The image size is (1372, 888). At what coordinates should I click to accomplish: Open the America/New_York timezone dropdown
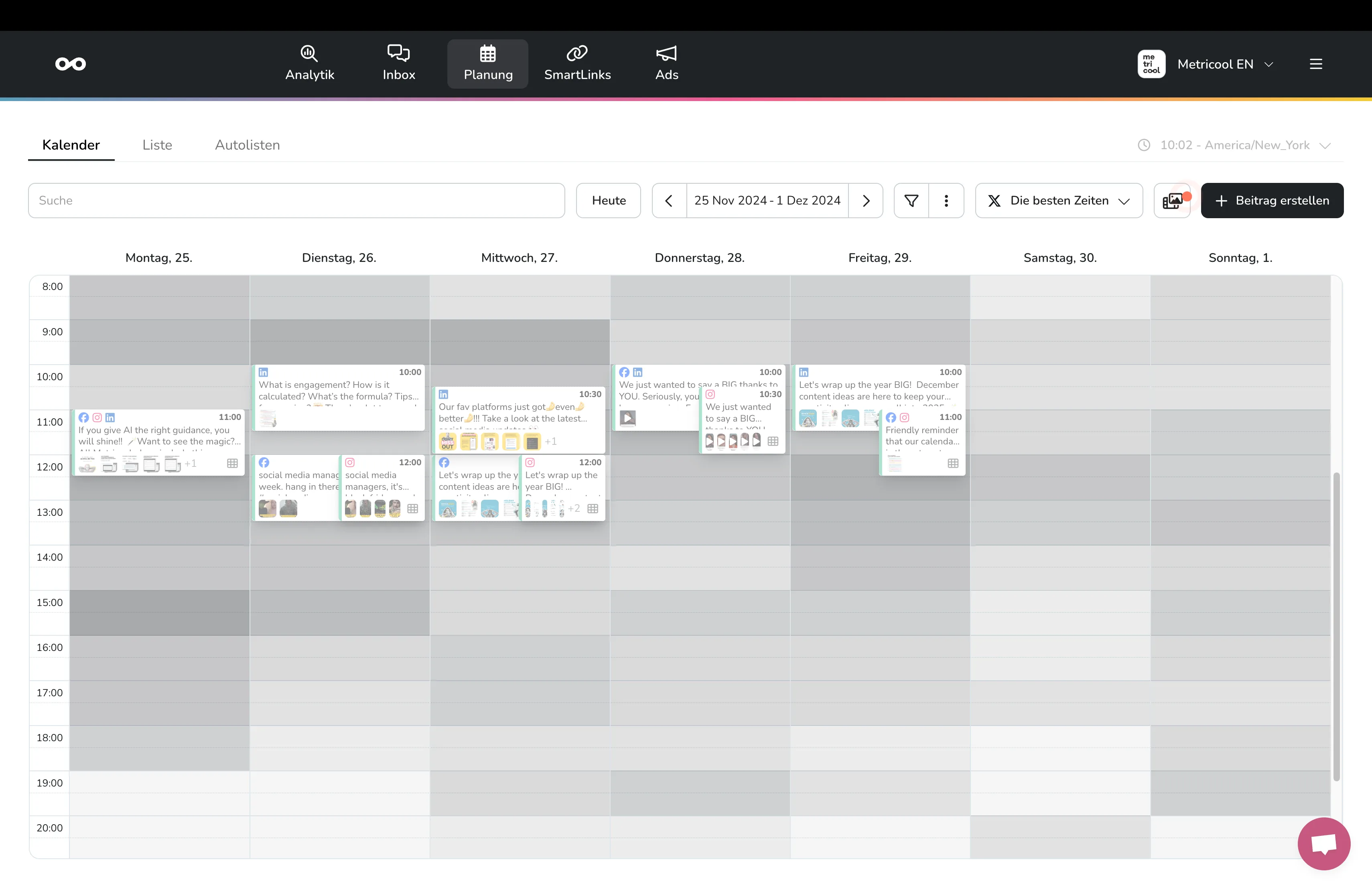[x=1234, y=145]
